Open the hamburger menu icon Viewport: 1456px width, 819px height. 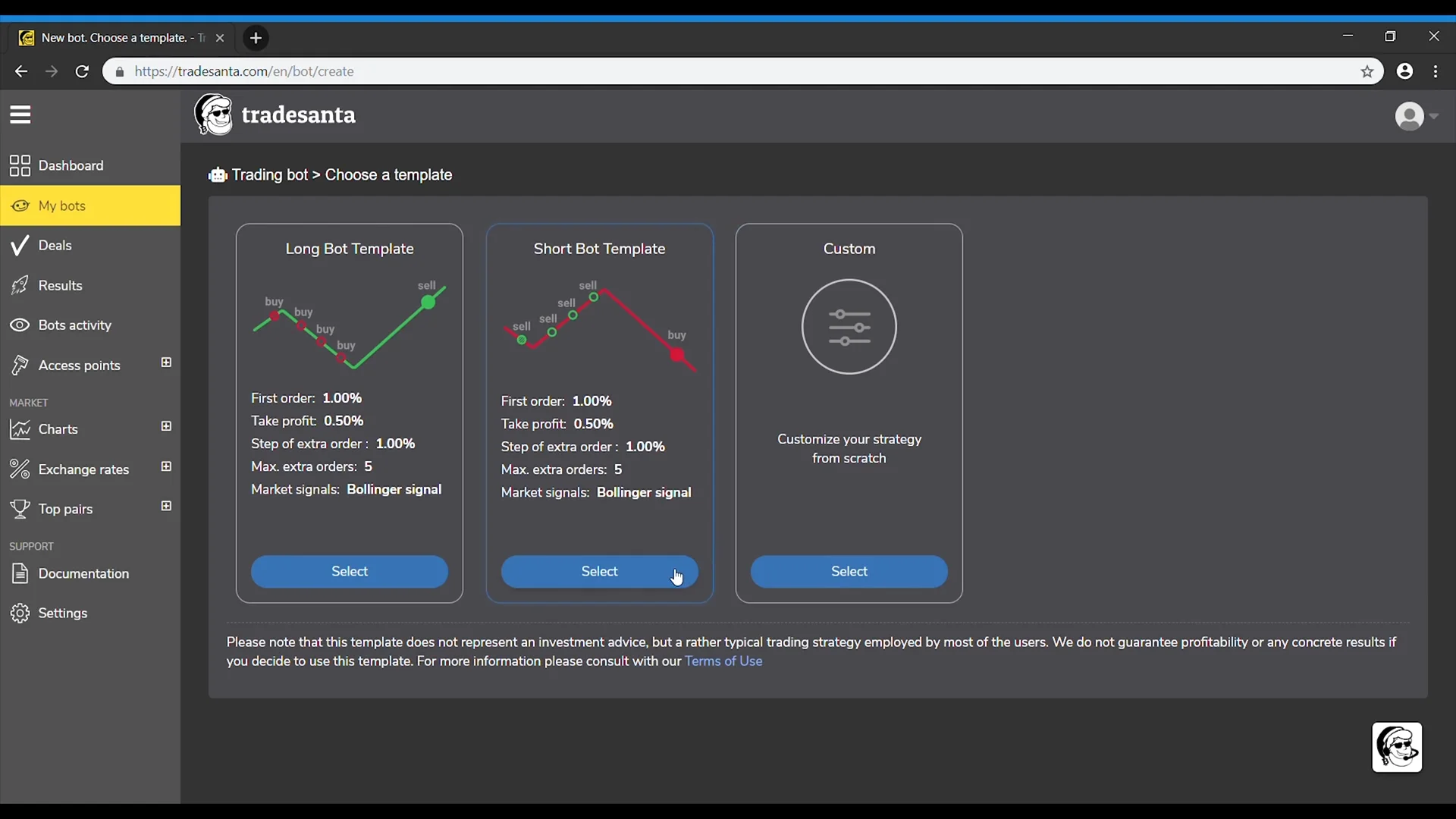pyautogui.click(x=20, y=115)
